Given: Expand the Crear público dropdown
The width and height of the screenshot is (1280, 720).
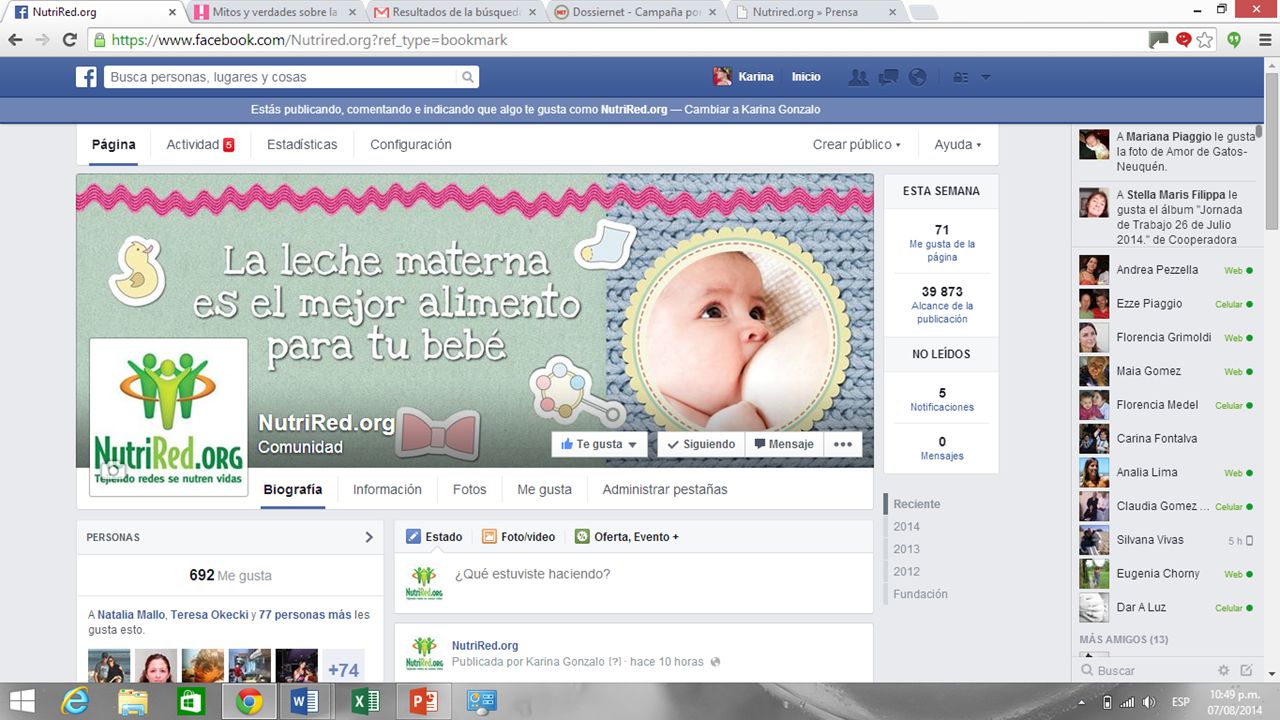Looking at the screenshot, I should (x=856, y=145).
